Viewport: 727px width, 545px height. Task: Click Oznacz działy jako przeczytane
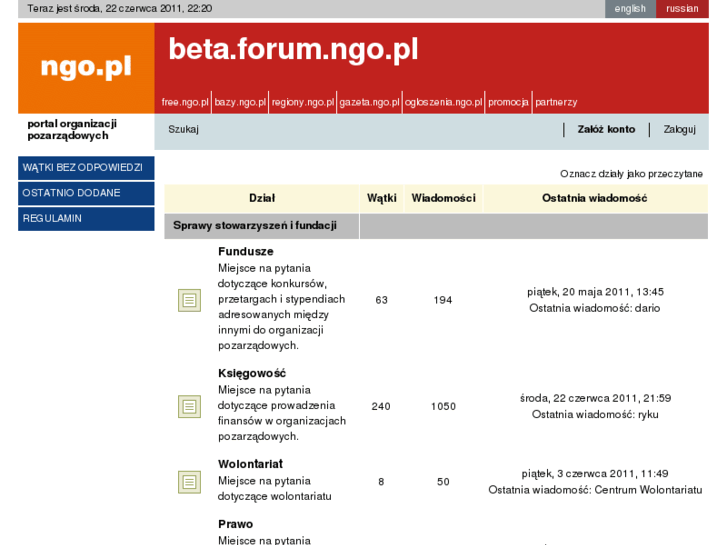click(631, 174)
